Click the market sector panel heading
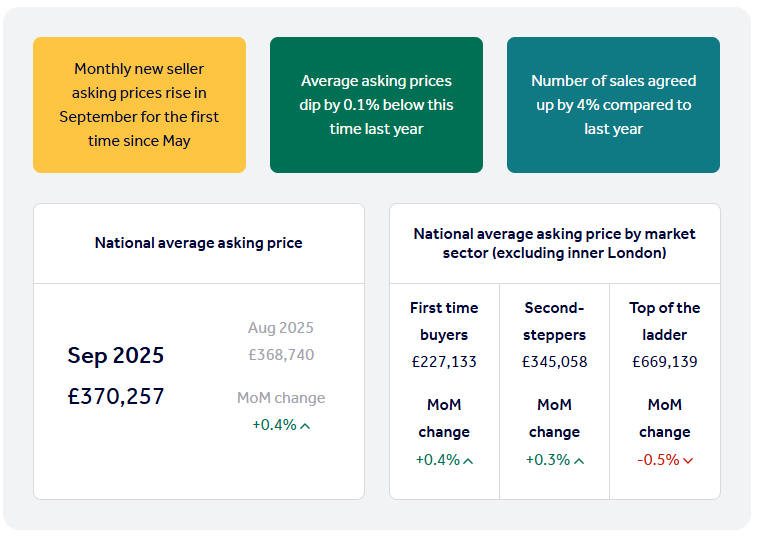 (x=554, y=243)
